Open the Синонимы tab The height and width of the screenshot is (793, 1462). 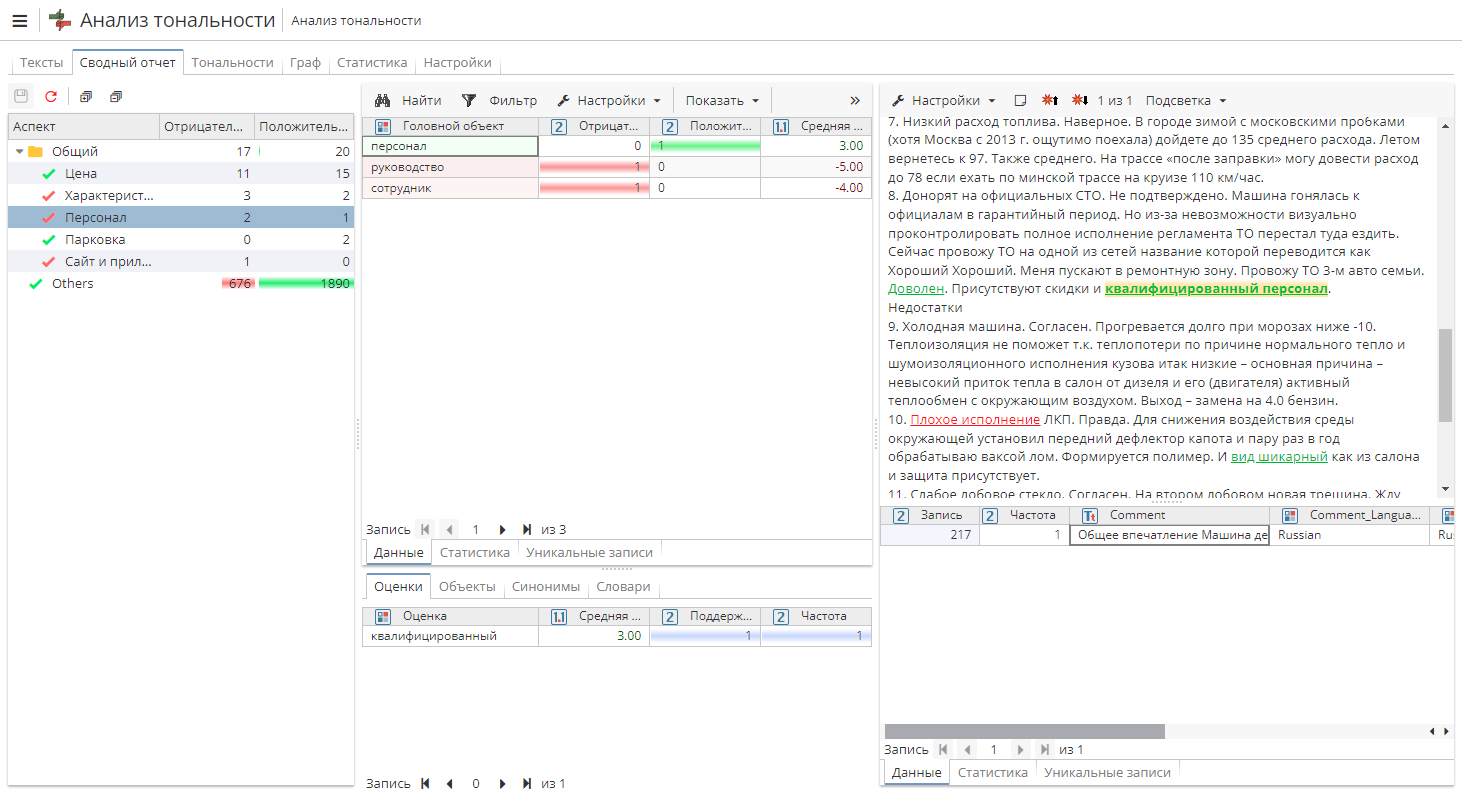(x=545, y=587)
